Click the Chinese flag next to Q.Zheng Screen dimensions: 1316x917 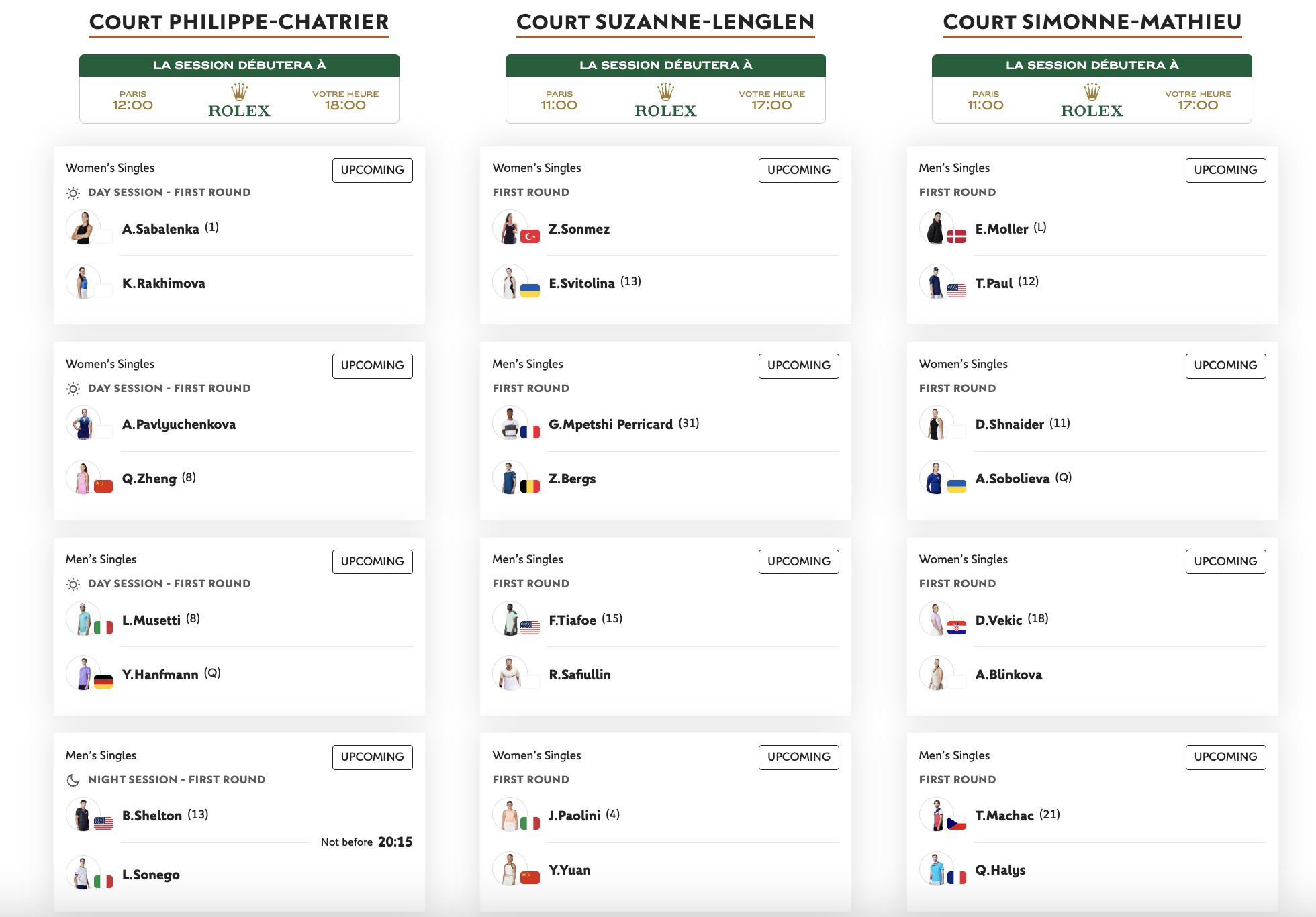tap(103, 486)
